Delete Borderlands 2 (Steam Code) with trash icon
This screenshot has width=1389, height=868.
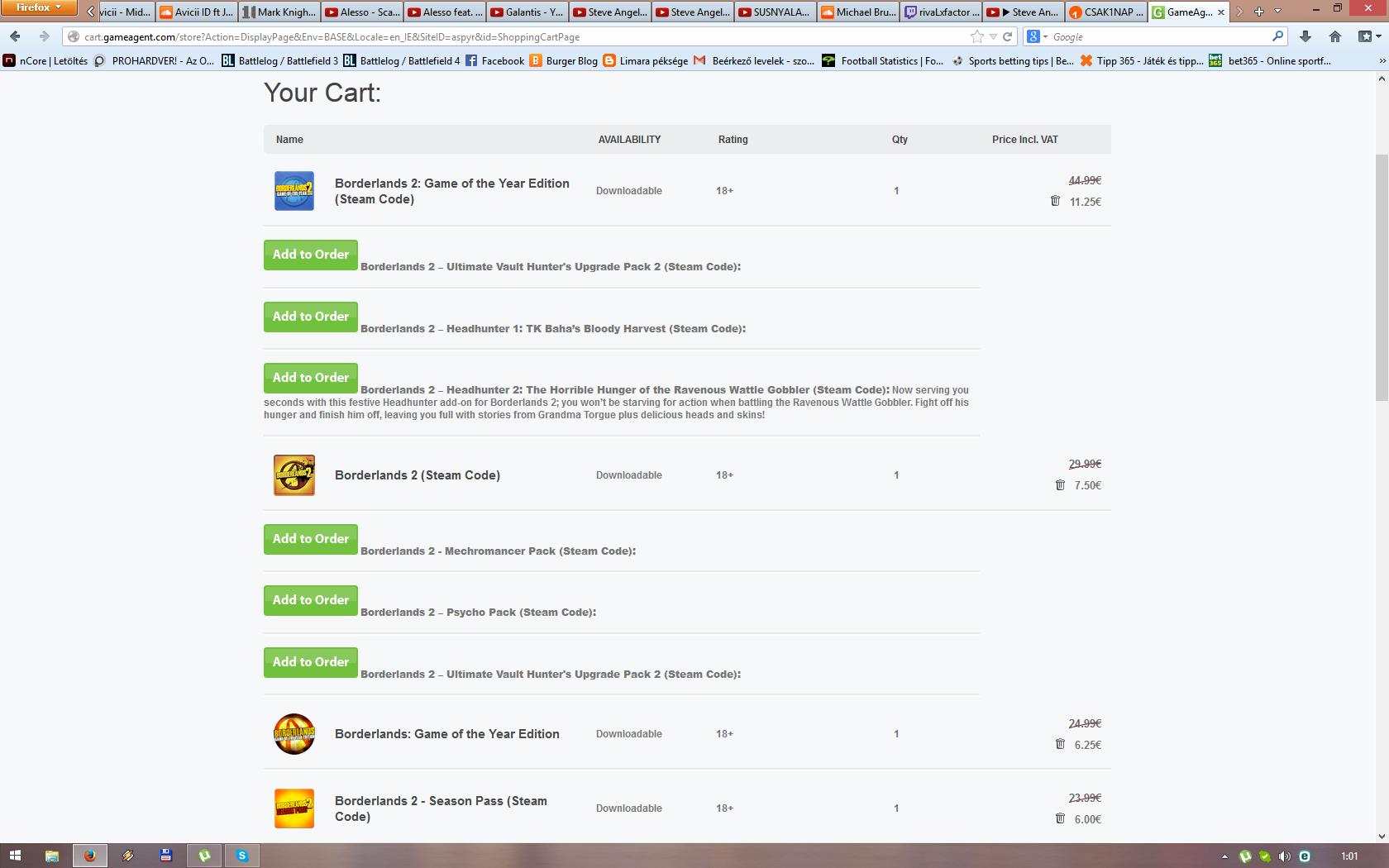1060,484
